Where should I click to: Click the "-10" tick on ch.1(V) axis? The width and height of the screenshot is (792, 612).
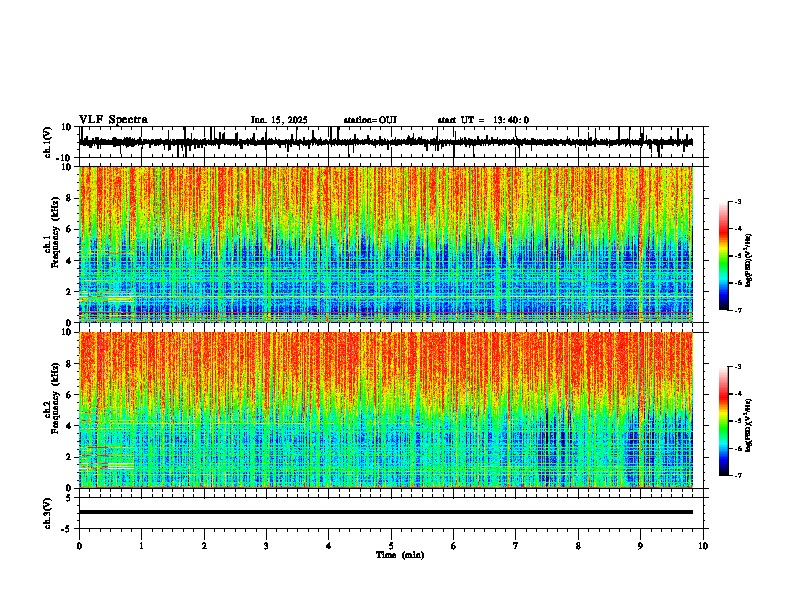pos(65,158)
